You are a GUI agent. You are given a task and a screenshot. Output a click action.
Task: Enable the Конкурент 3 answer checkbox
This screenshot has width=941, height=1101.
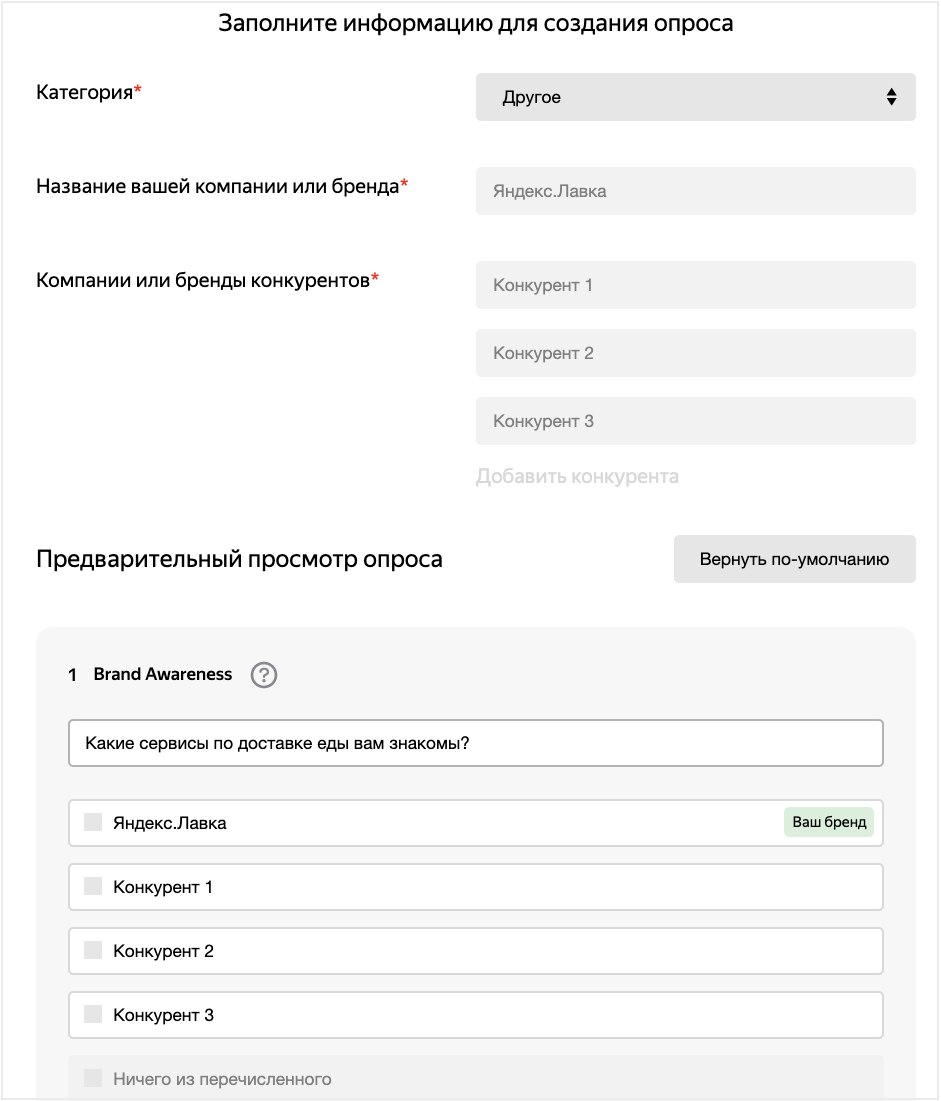(x=93, y=1014)
